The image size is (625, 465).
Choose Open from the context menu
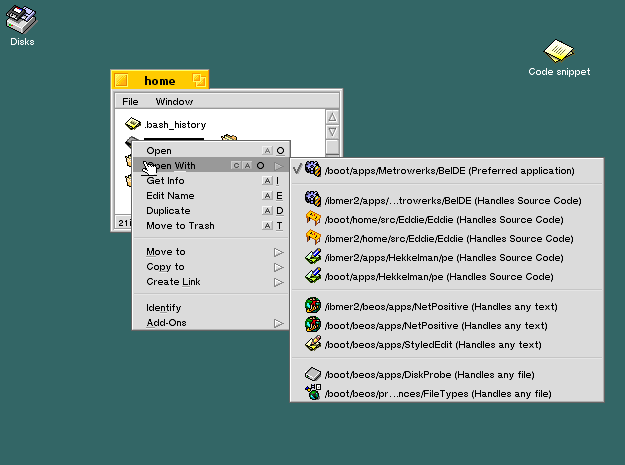210,151
